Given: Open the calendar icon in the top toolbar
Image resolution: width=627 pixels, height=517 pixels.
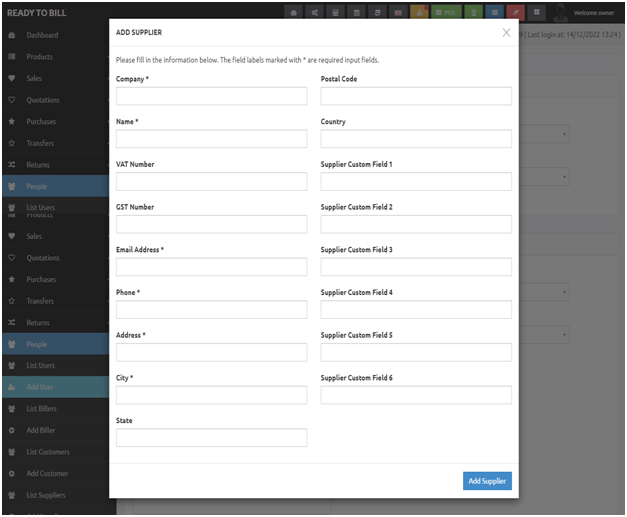Looking at the screenshot, I should point(357,12).
